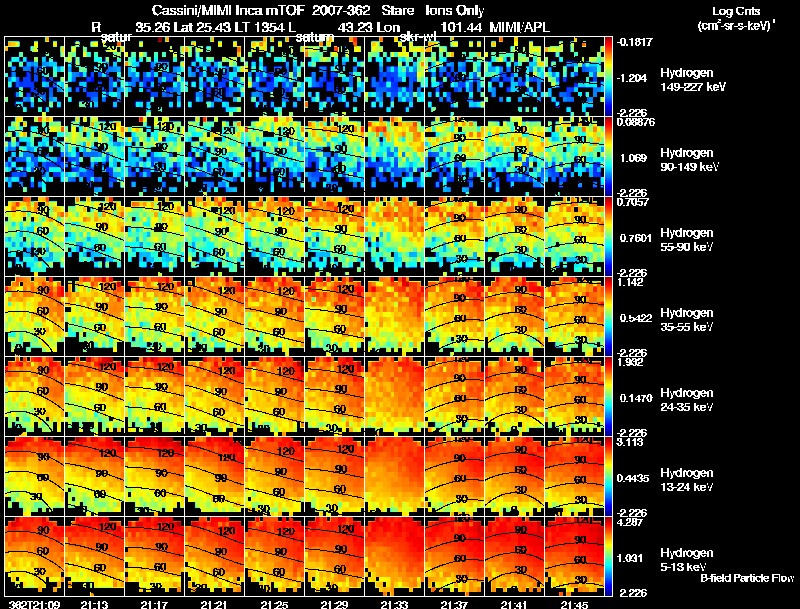Click the '1.031' colorbar value
The image size is (800, 609).
pyautogui.click(x=631, y=559)
